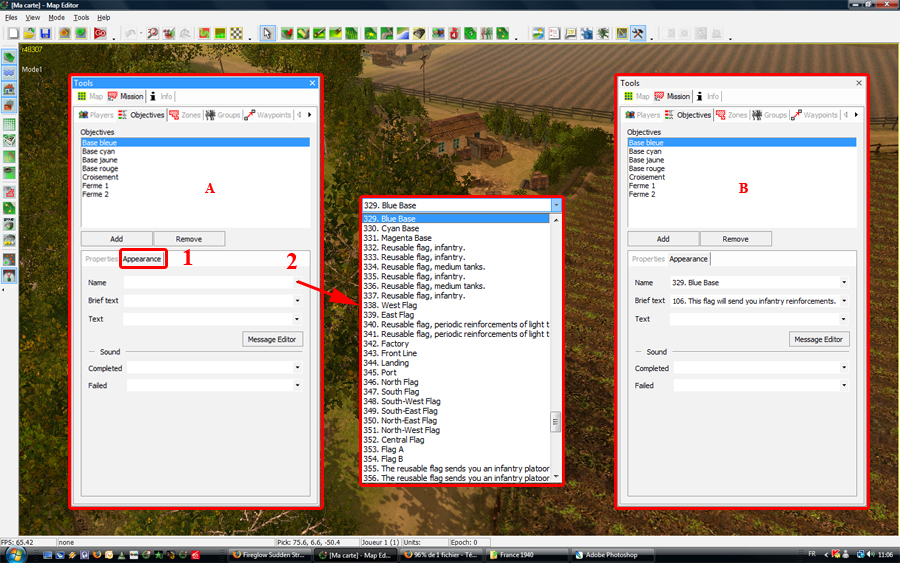Open Waypoints tab in right Tools panel
Screen dimensions: 900x563
[814, 115]
